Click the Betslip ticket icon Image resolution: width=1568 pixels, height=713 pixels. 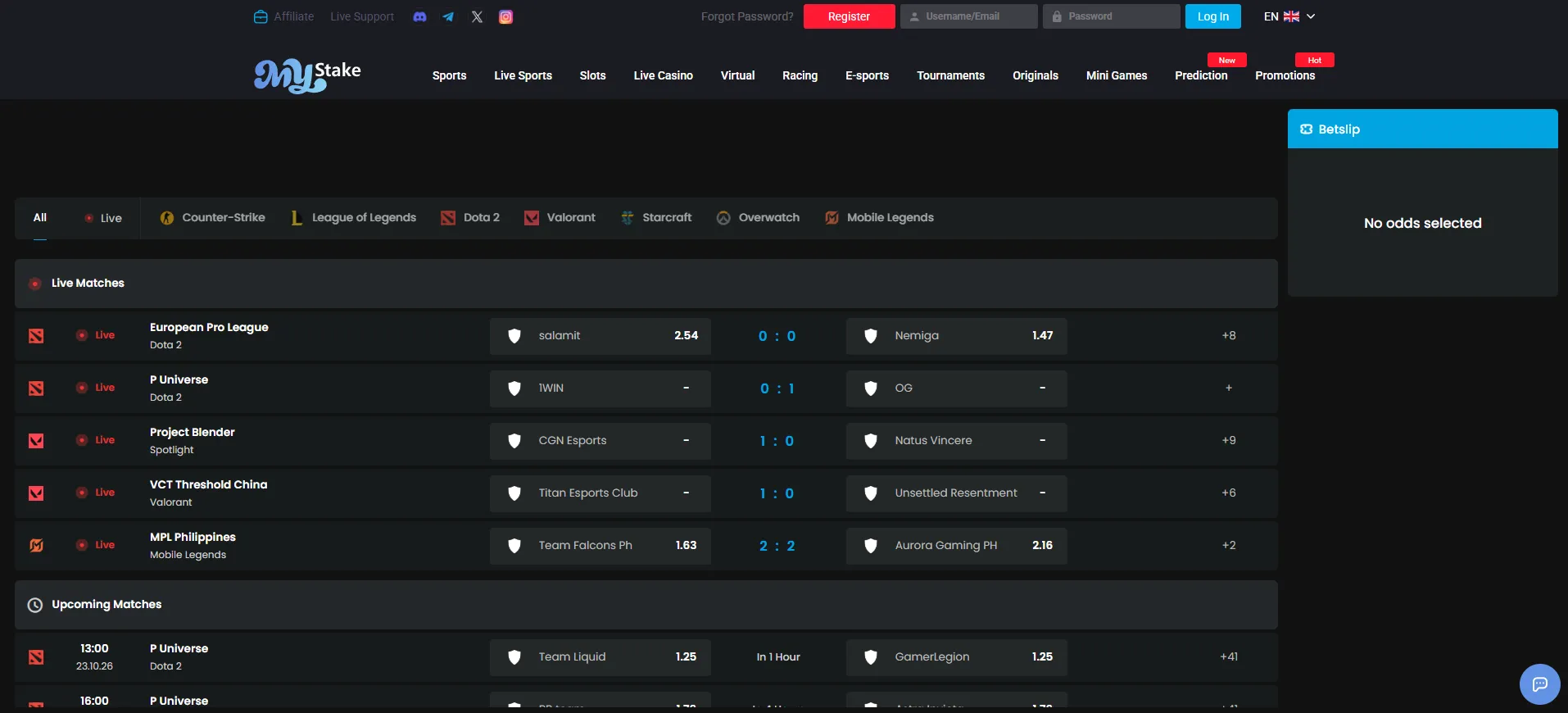1307,129
